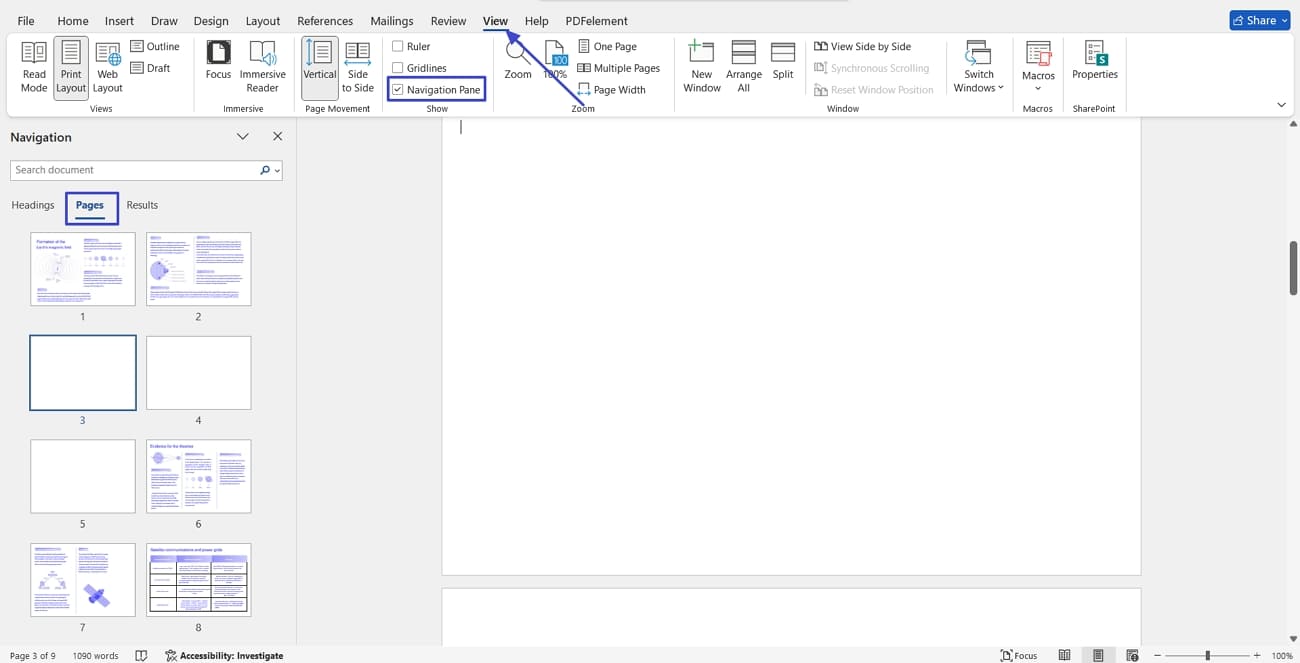Collapse the ribbon with the chevron
This screenshot has height=663, width=1300.
pyautogui.click(x=1282, y=104)
